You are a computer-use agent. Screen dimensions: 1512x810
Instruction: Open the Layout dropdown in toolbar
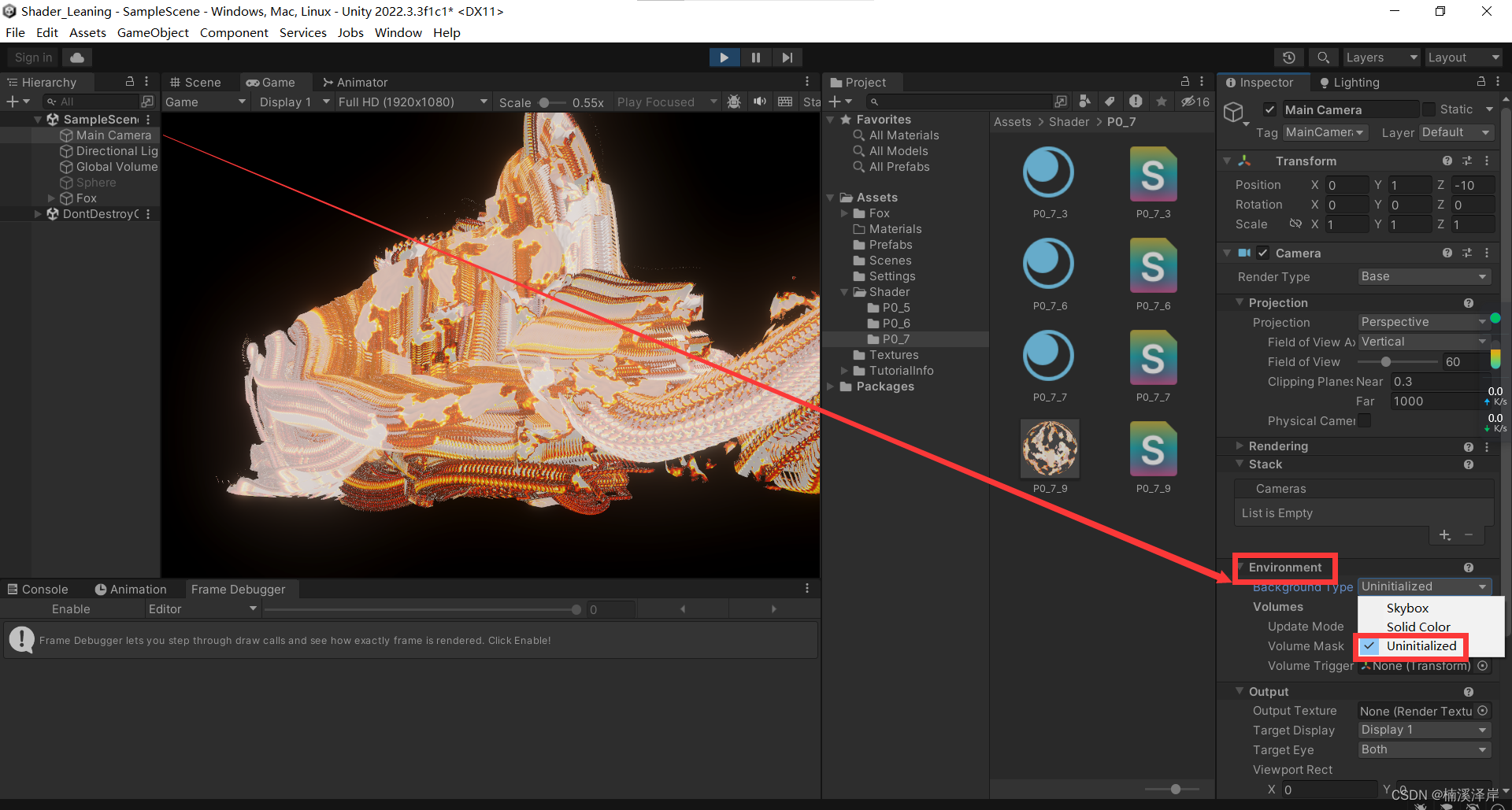click(x=1464, y=57)
